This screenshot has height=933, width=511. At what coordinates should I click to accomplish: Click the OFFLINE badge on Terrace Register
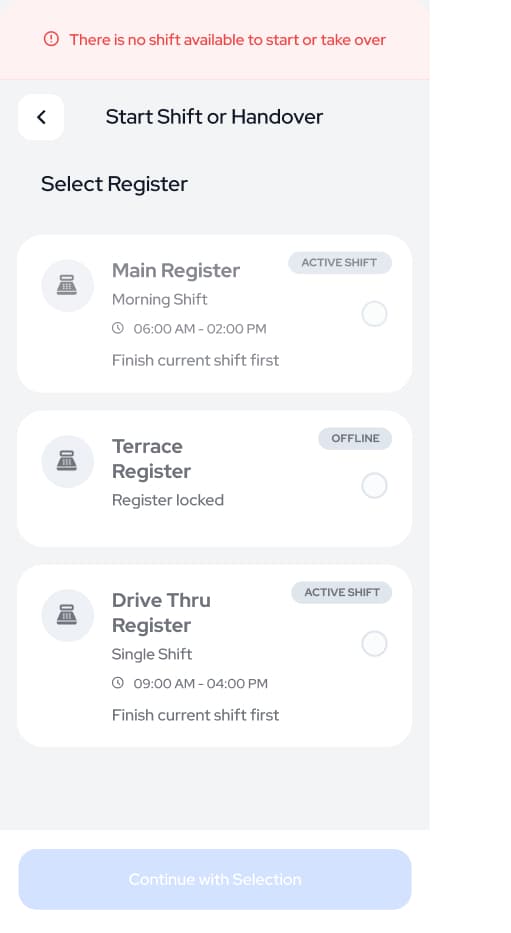[355, 439]
